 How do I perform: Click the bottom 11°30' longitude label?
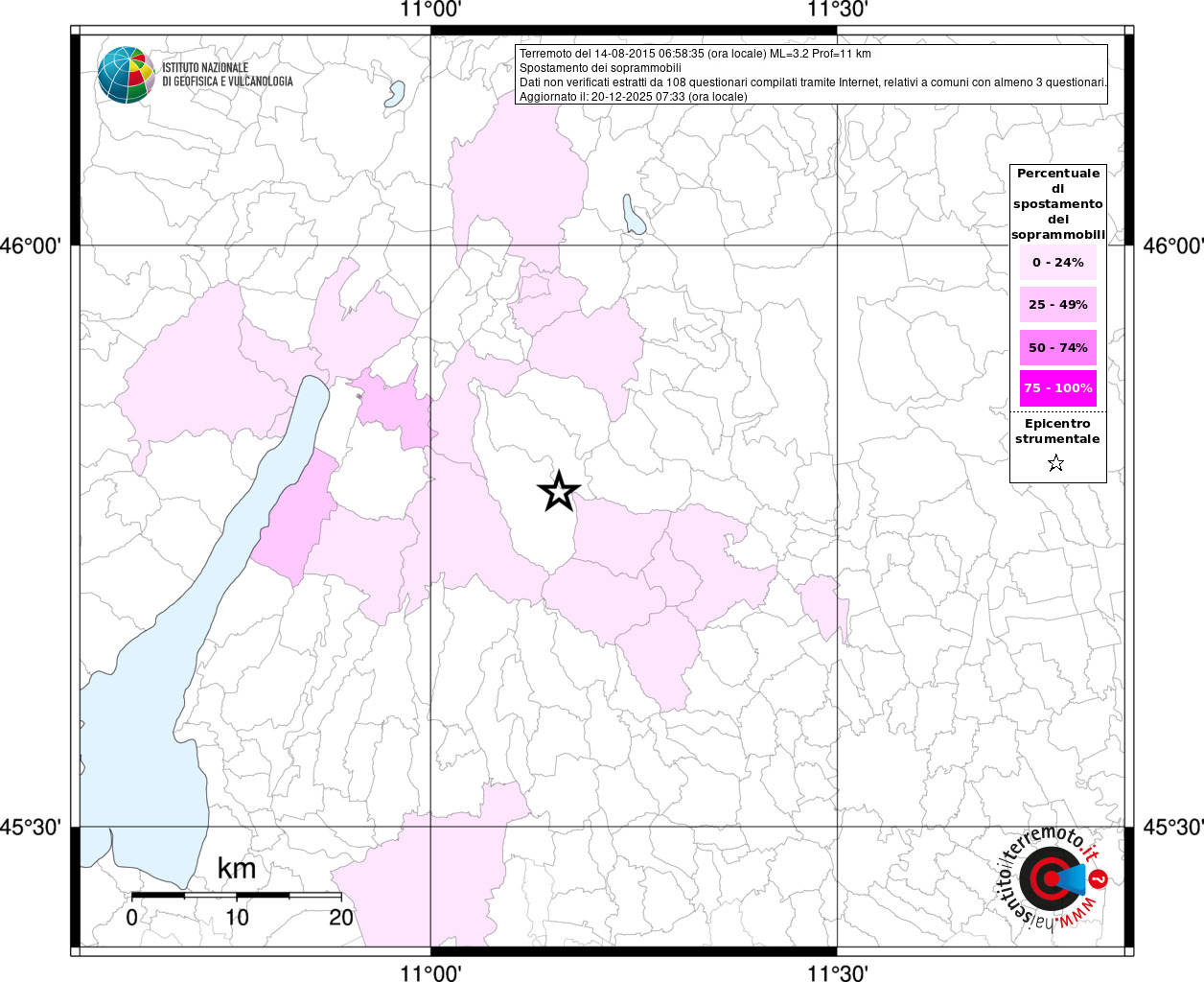(837, 972)
